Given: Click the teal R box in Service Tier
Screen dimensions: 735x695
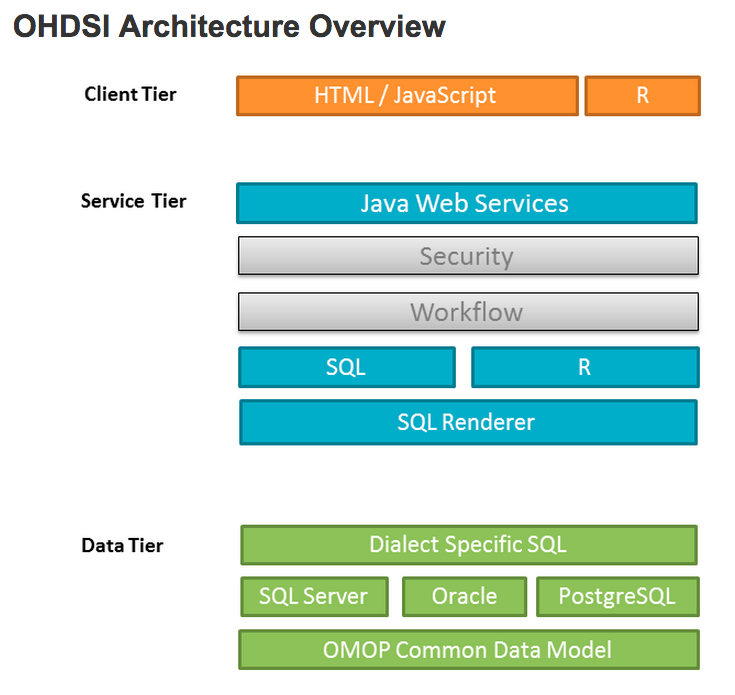Looking at the screenshot, I should pos(584,367).
